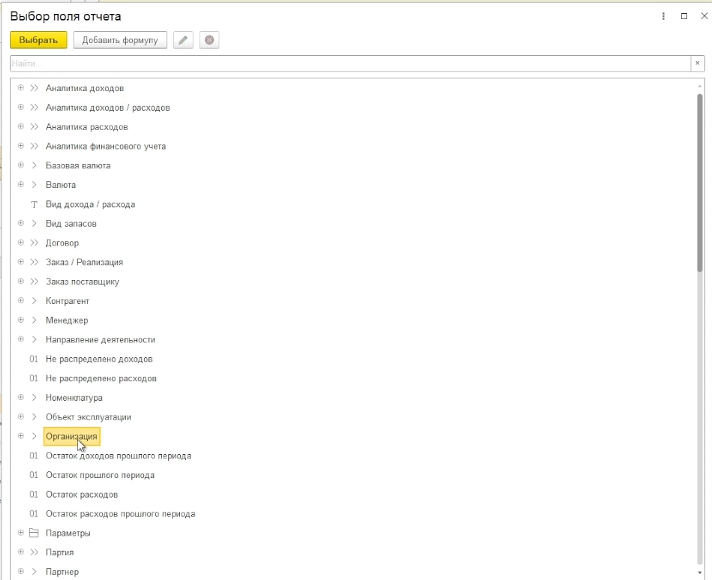Screen dimensions: 712x580
Task: Click the folder icon next to Параметры
Action: (34, 533)
